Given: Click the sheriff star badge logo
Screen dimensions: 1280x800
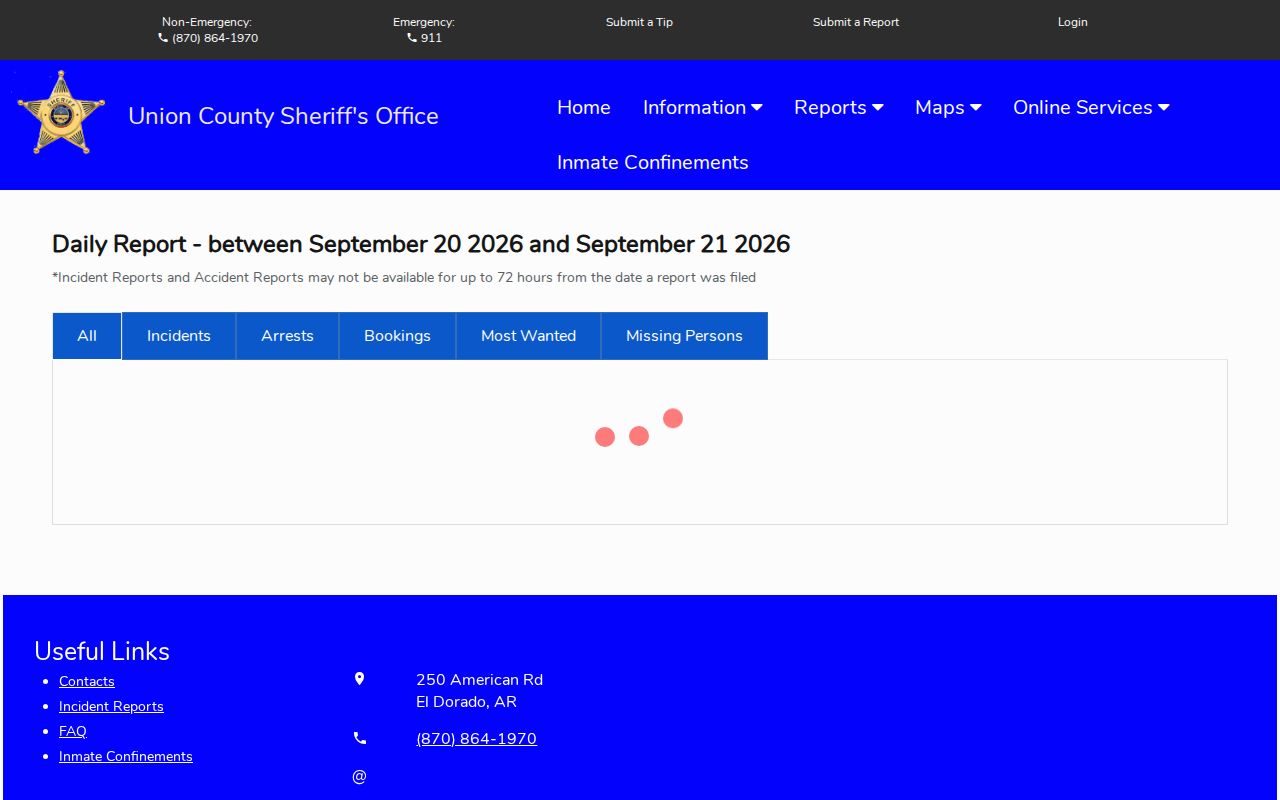Looking at the screenshot, I should (61, 112).
